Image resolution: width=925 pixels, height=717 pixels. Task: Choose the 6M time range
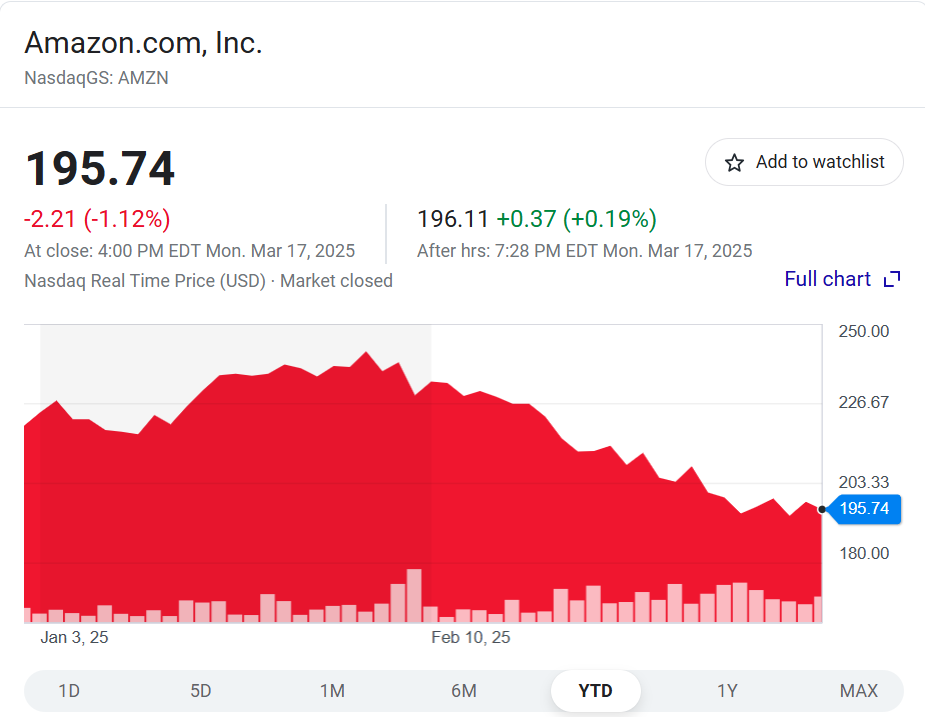pos(464,691)
